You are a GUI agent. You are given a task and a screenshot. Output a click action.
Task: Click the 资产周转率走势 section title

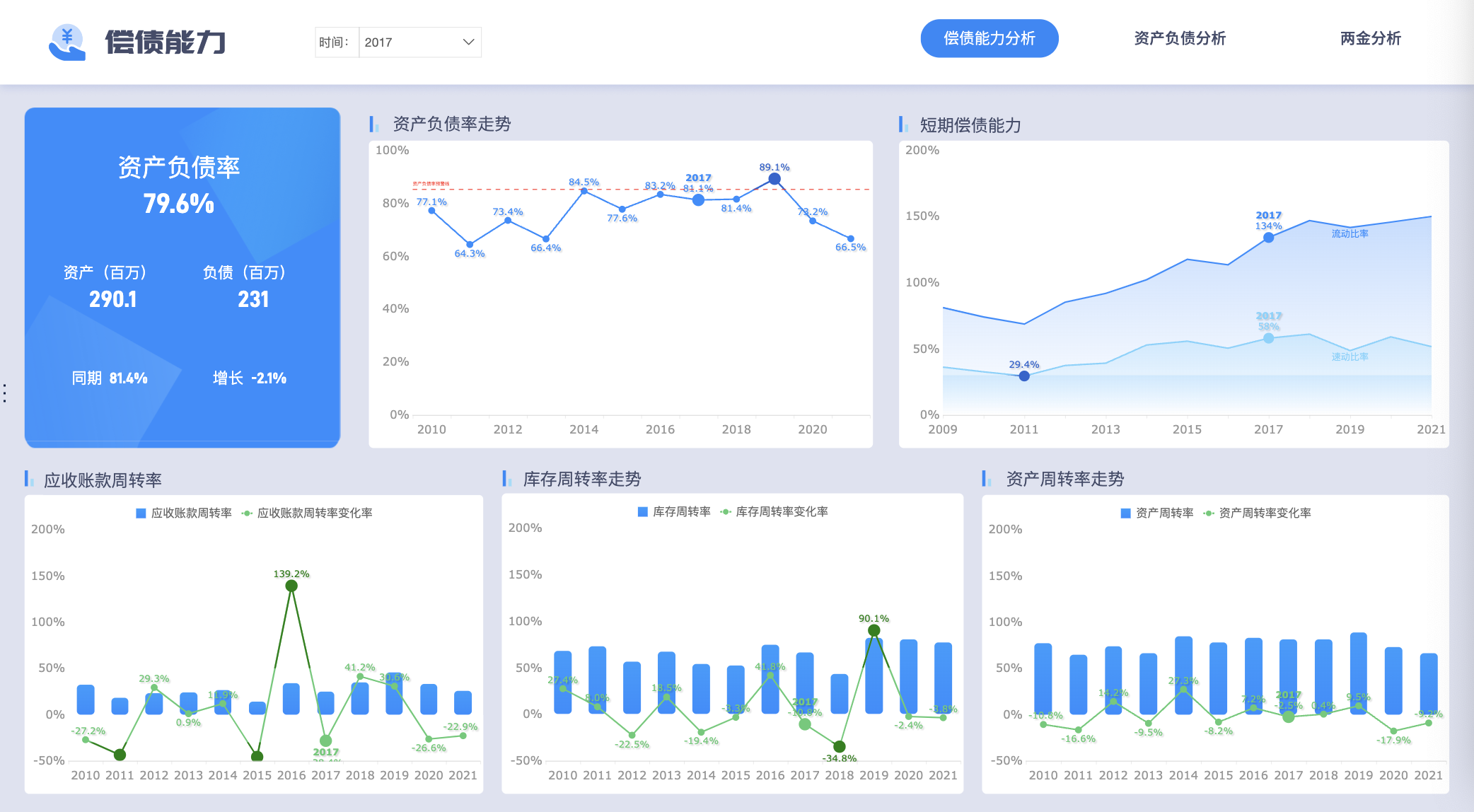tap(1065, 479)
